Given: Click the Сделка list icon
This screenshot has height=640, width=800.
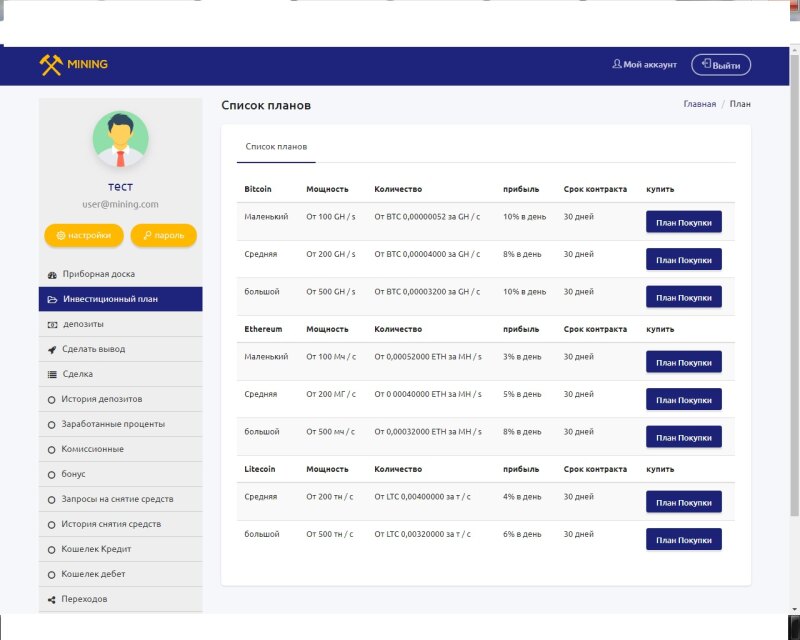Looking at the screenshot, I should click(52, 374).
